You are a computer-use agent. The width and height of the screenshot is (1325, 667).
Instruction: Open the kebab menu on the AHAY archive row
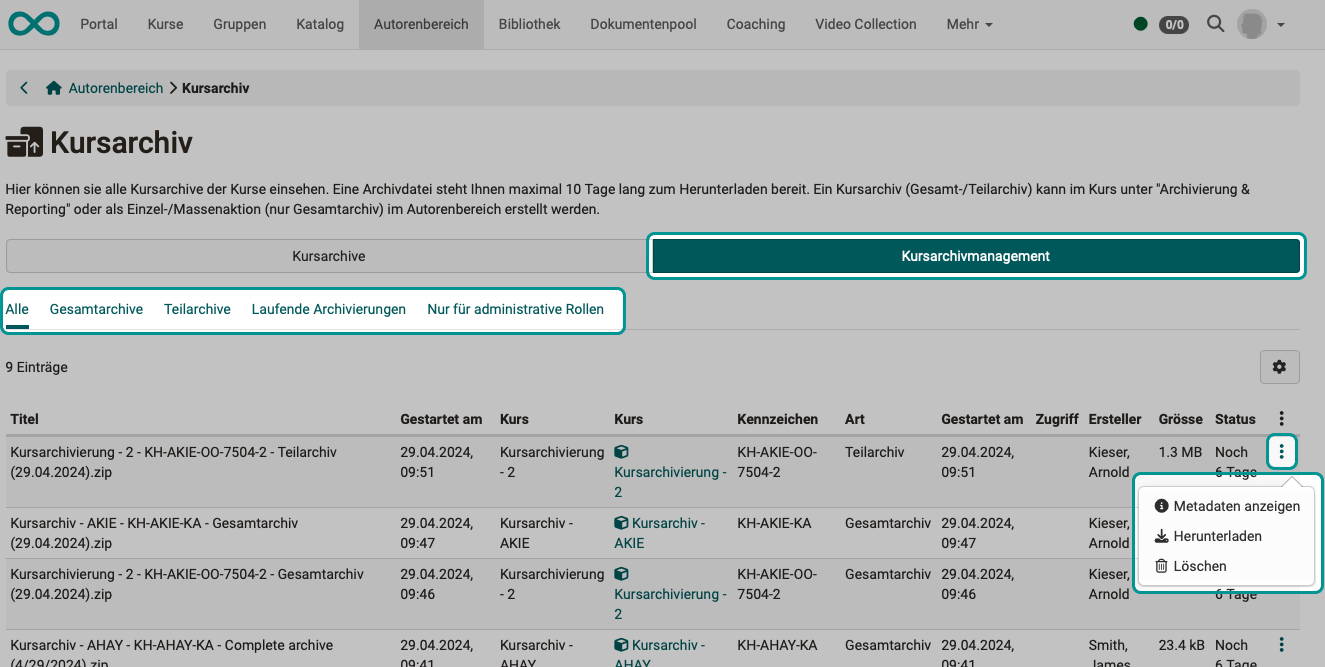click(1281, 647)
